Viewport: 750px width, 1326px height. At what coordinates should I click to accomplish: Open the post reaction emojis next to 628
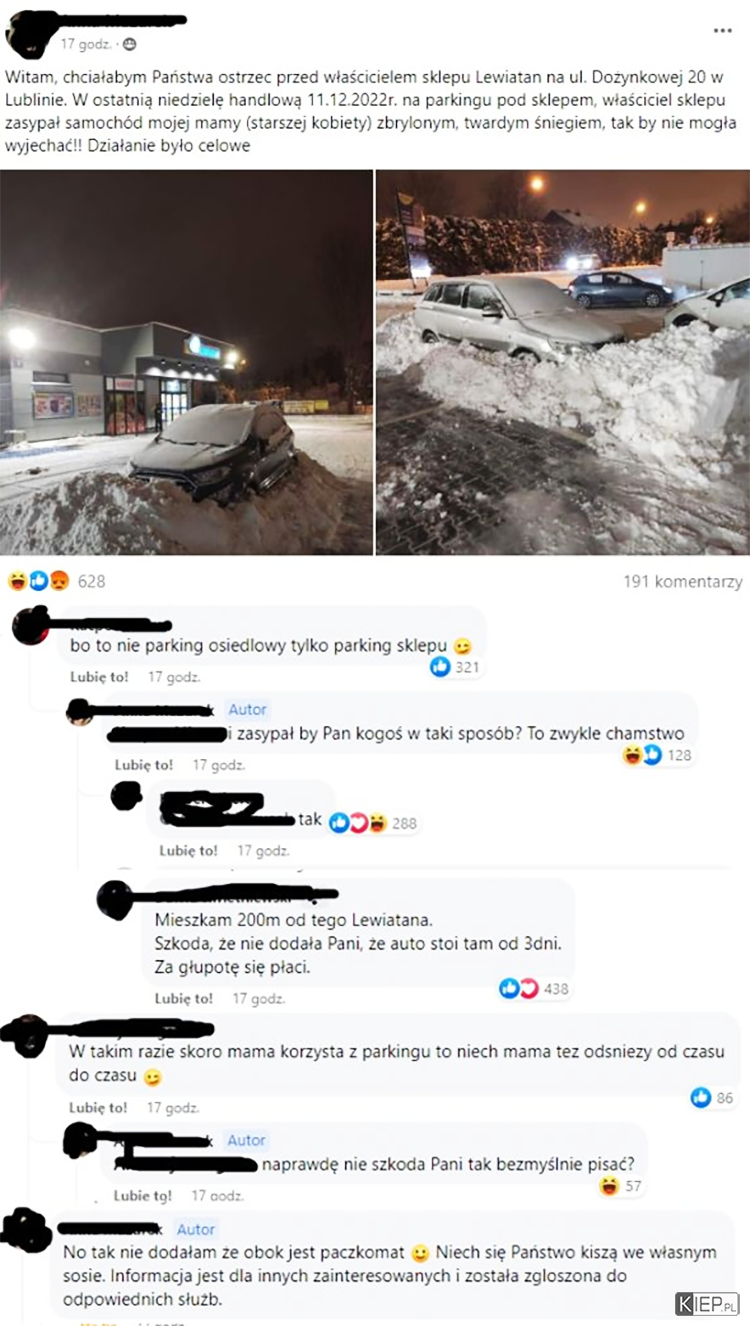(40, 581)
